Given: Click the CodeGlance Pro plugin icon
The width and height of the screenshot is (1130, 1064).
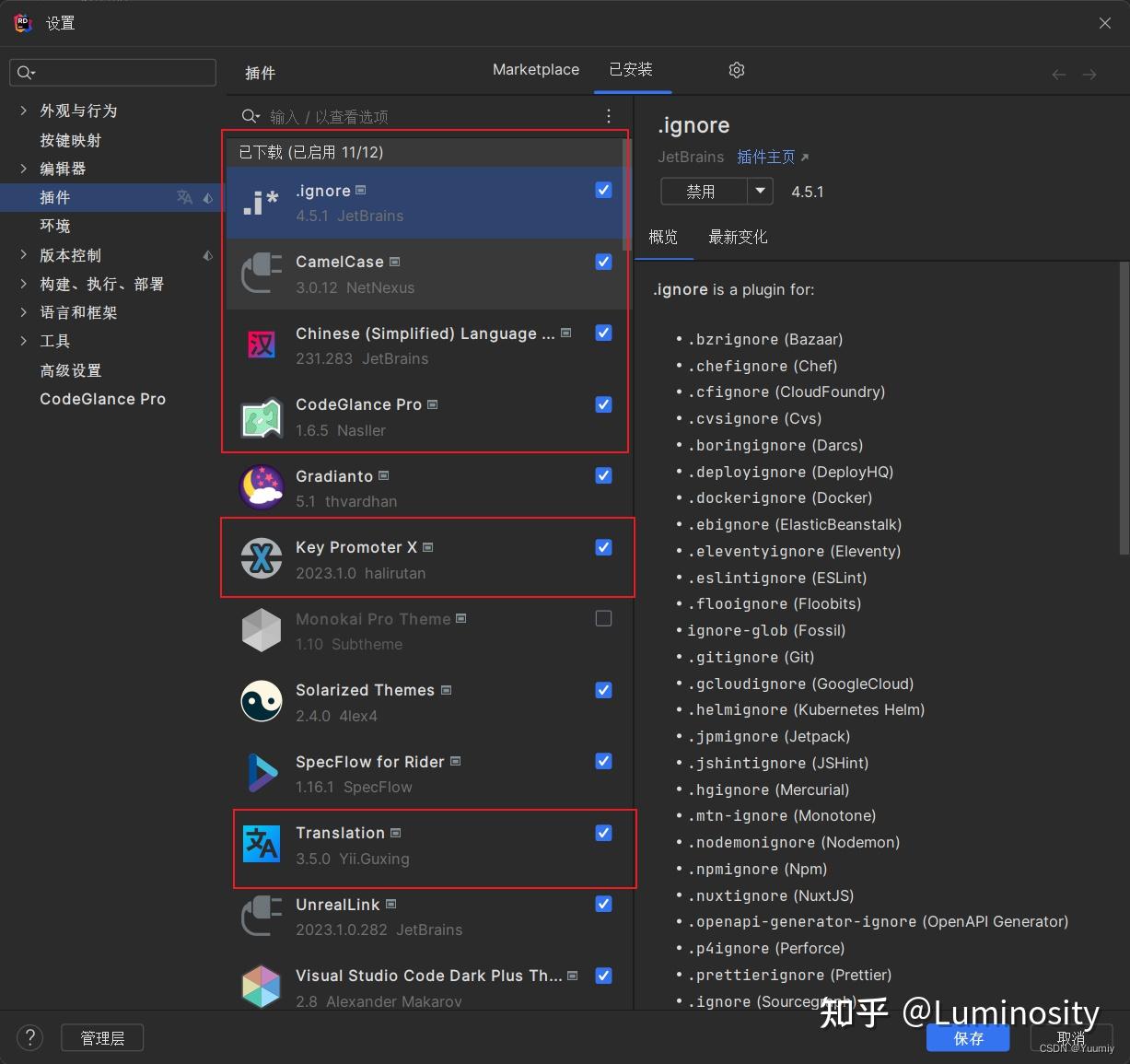Looking at the screenshot, I should [261, 415].
